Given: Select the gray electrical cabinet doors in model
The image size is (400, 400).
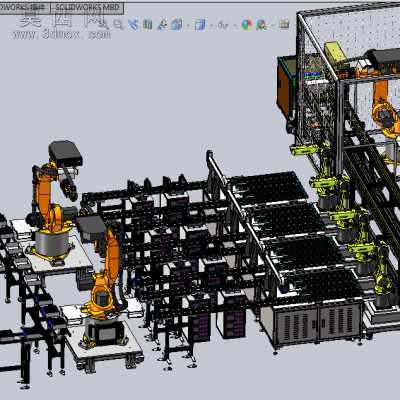Looking at the screenshot, I should (x=318, y=323).
